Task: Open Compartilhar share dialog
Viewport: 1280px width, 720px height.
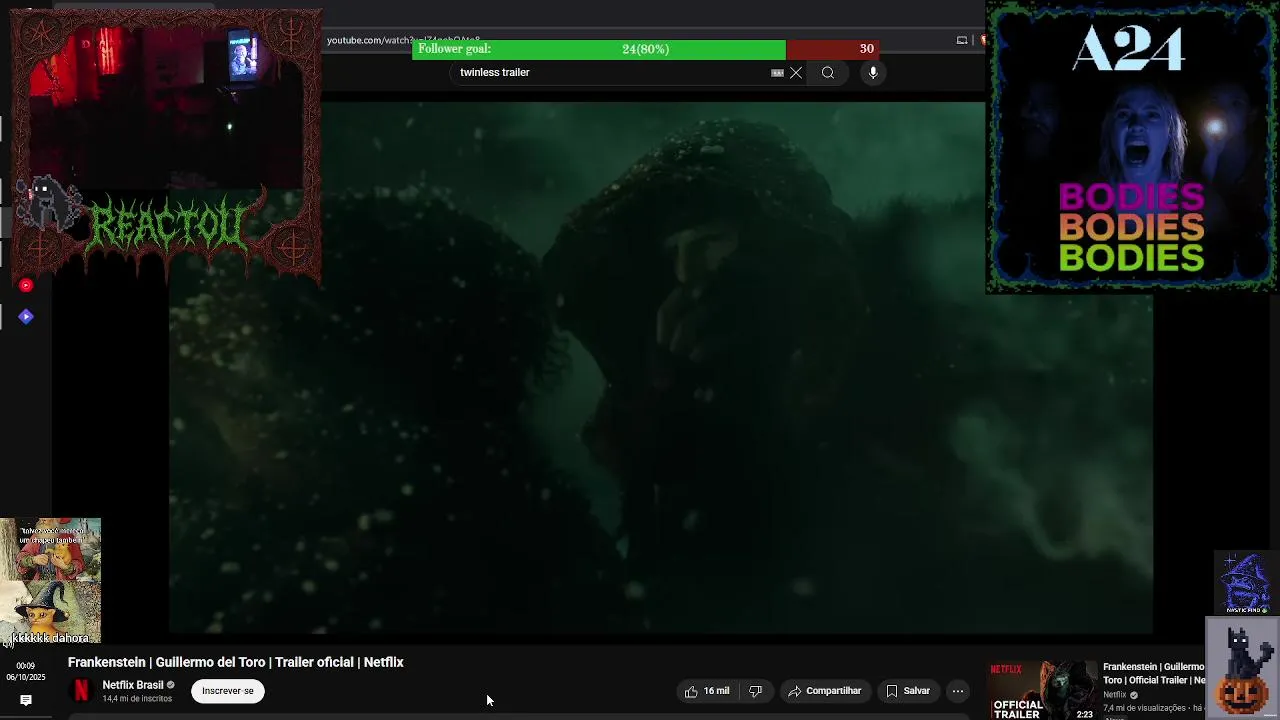Action: 824,691
